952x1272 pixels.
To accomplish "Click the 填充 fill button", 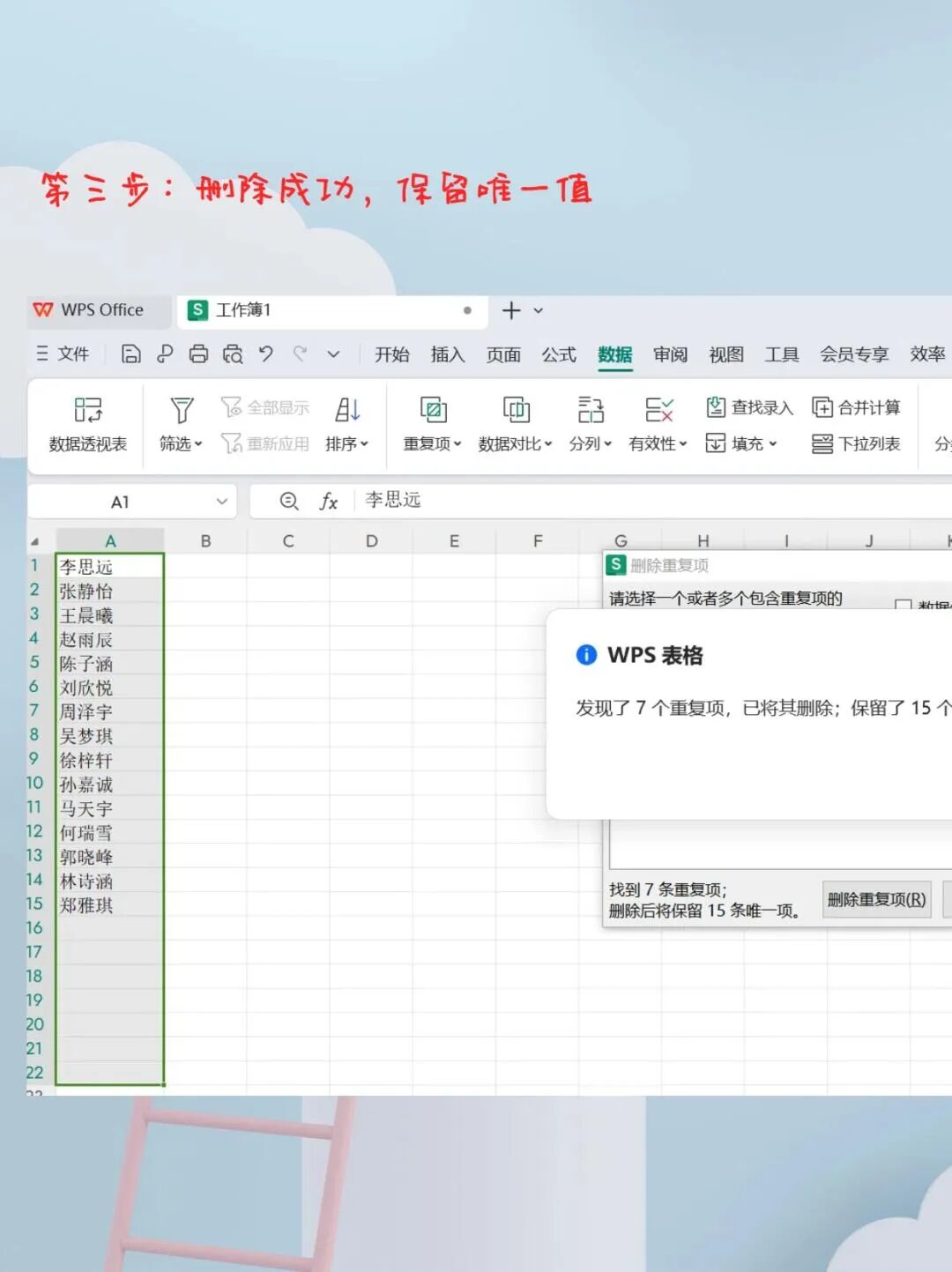I will click(x=741, y=443).
